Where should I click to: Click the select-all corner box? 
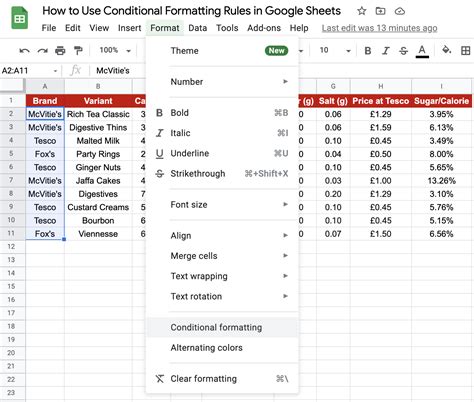pyautogui.click(x=12, y=86)
